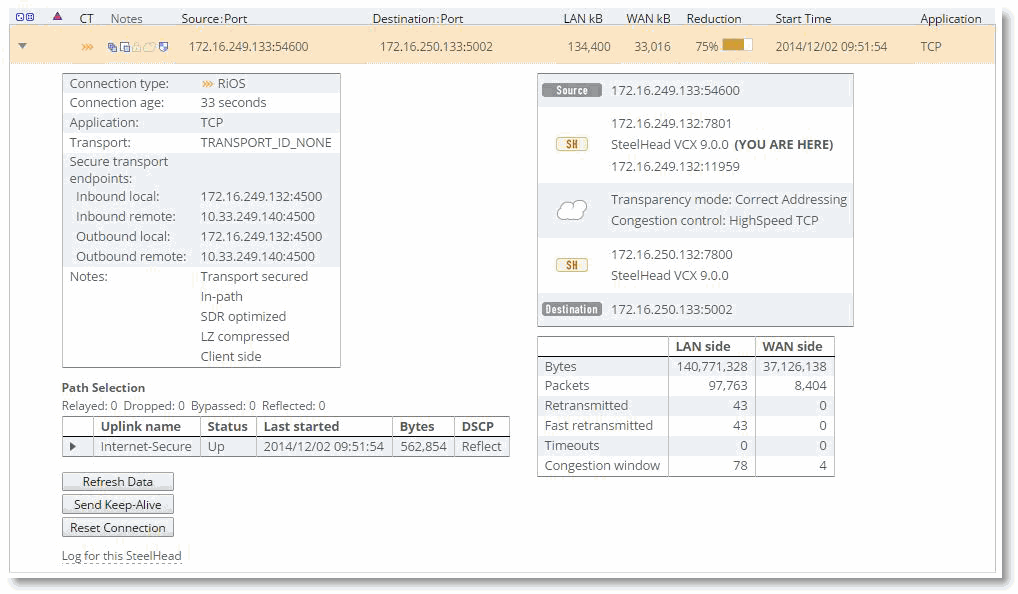Sort by the Reduction column header
The width and height of the screenshot is (1018, 594).
(x=714, y=18)
